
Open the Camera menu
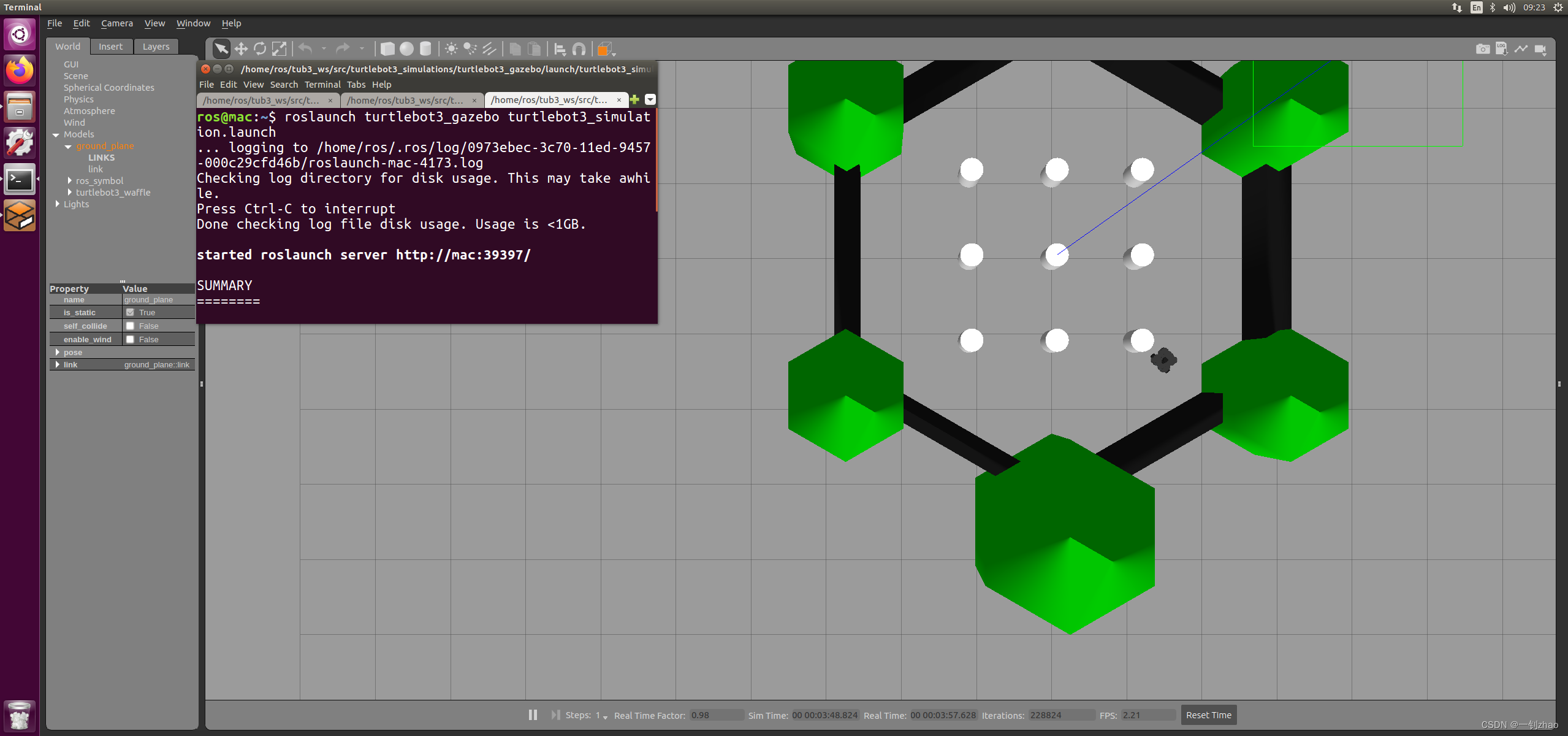pyautogui.click(x=116, y=23)
